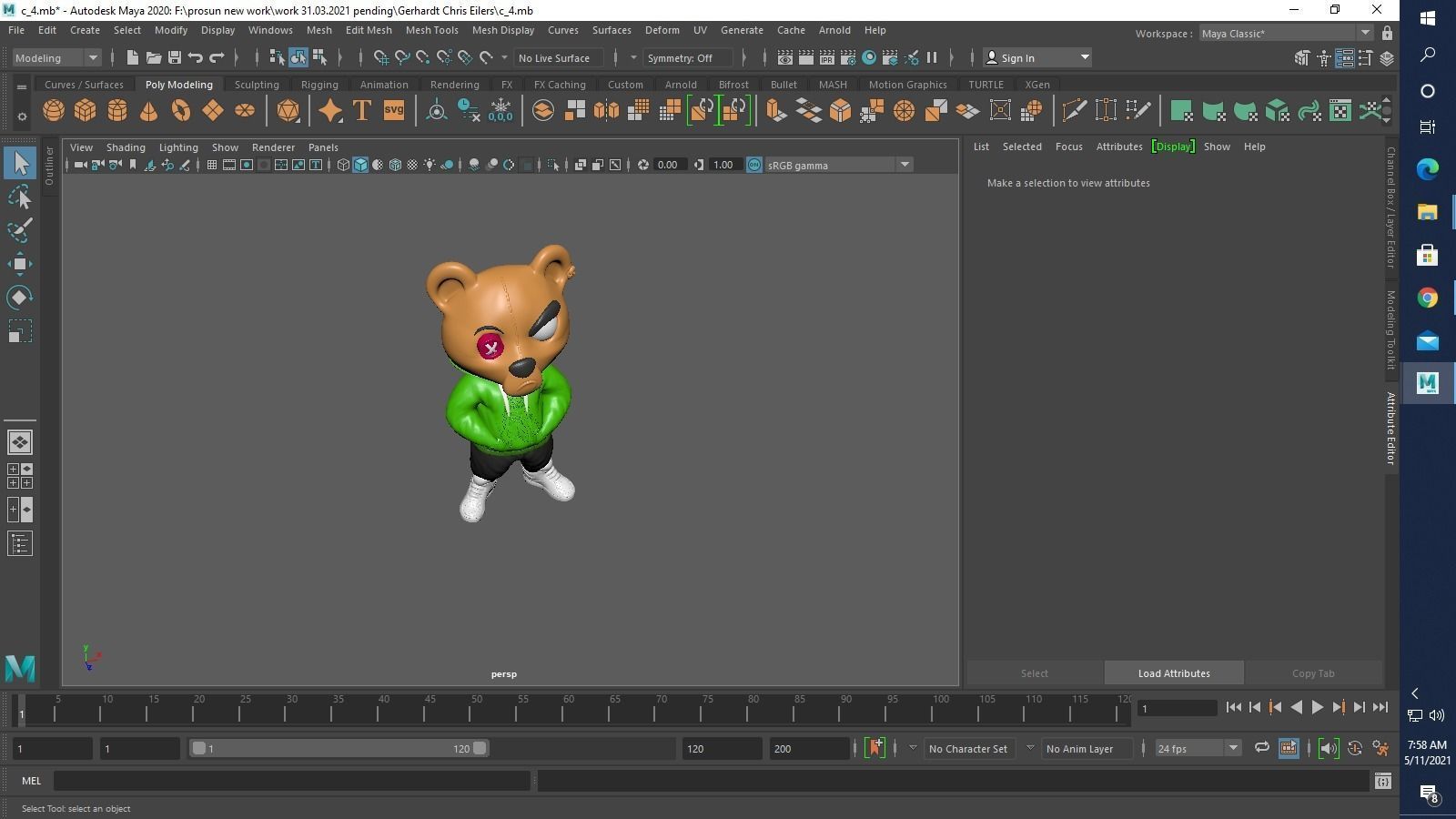Click the Redo arrow icon
1456x819 pixels.
click(x=217, y=57)
